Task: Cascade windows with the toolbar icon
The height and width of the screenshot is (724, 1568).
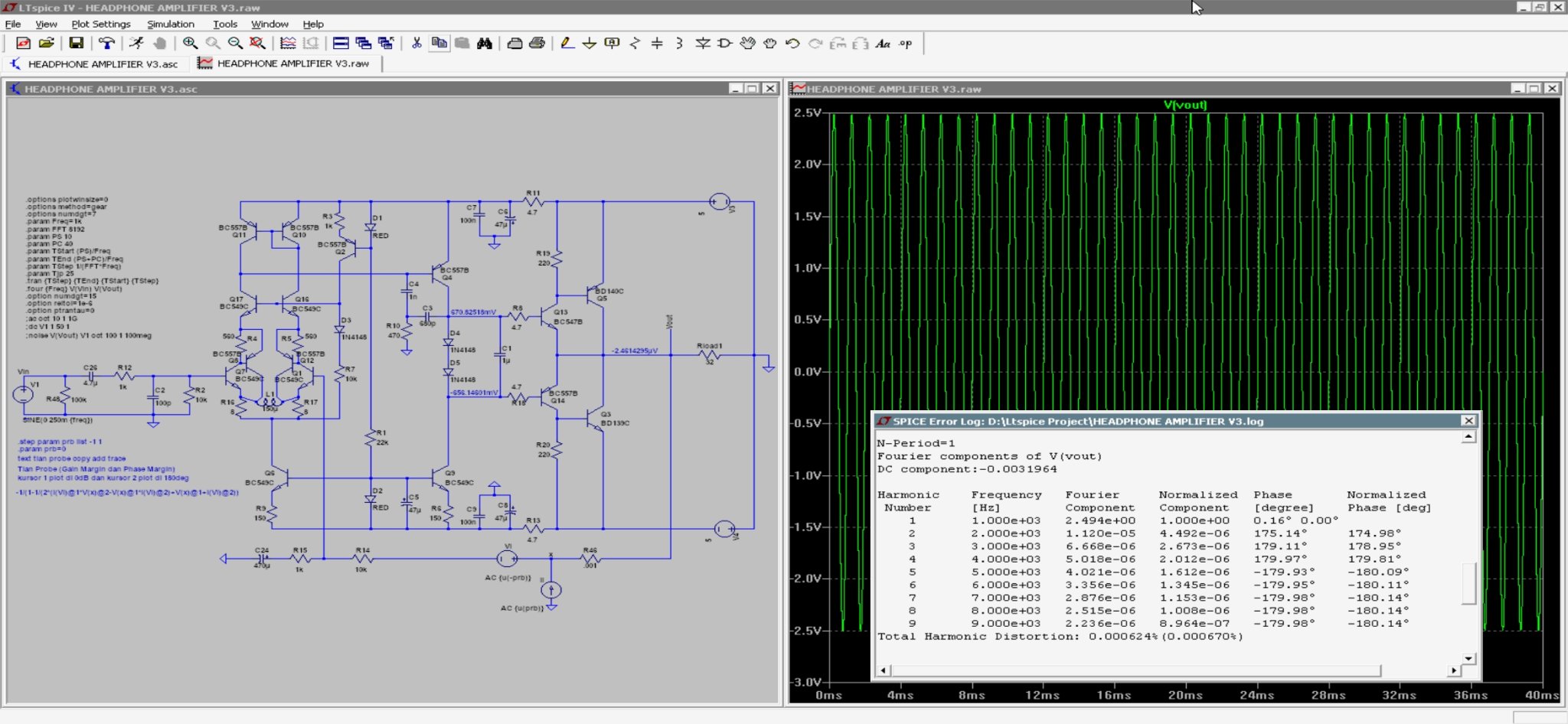Action: pos(364,44)
